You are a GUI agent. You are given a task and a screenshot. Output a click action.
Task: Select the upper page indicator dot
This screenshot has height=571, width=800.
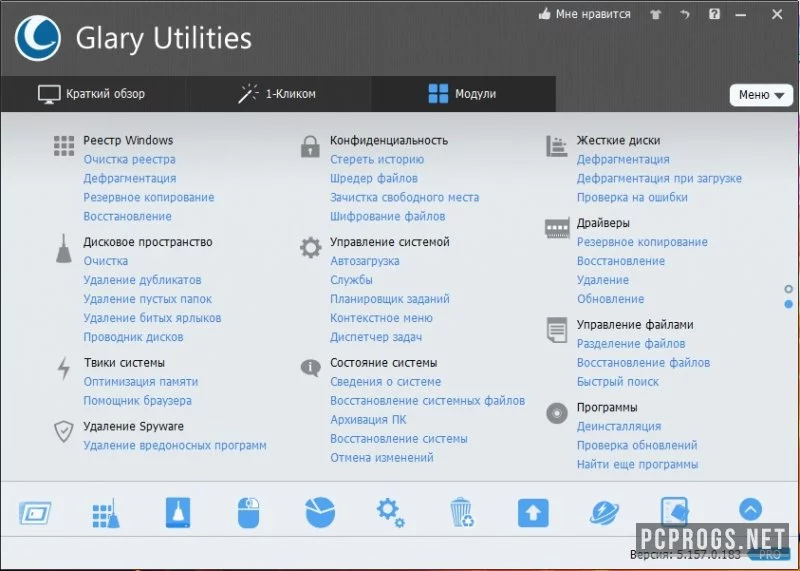pyautogui.click(x=789, y=289)
